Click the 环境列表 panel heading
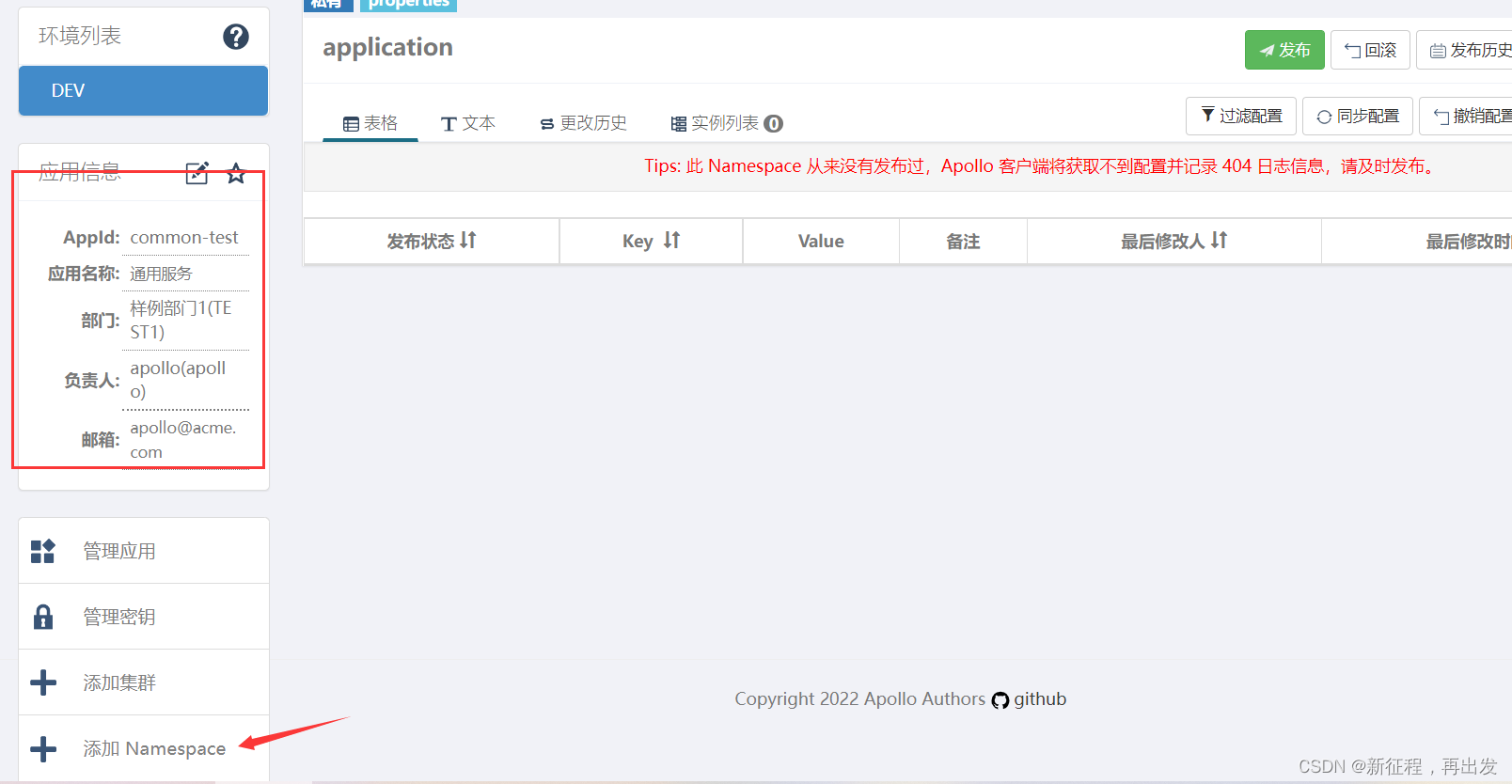The width and height of the screenshot is (1512, 784). tap(80, 36)
